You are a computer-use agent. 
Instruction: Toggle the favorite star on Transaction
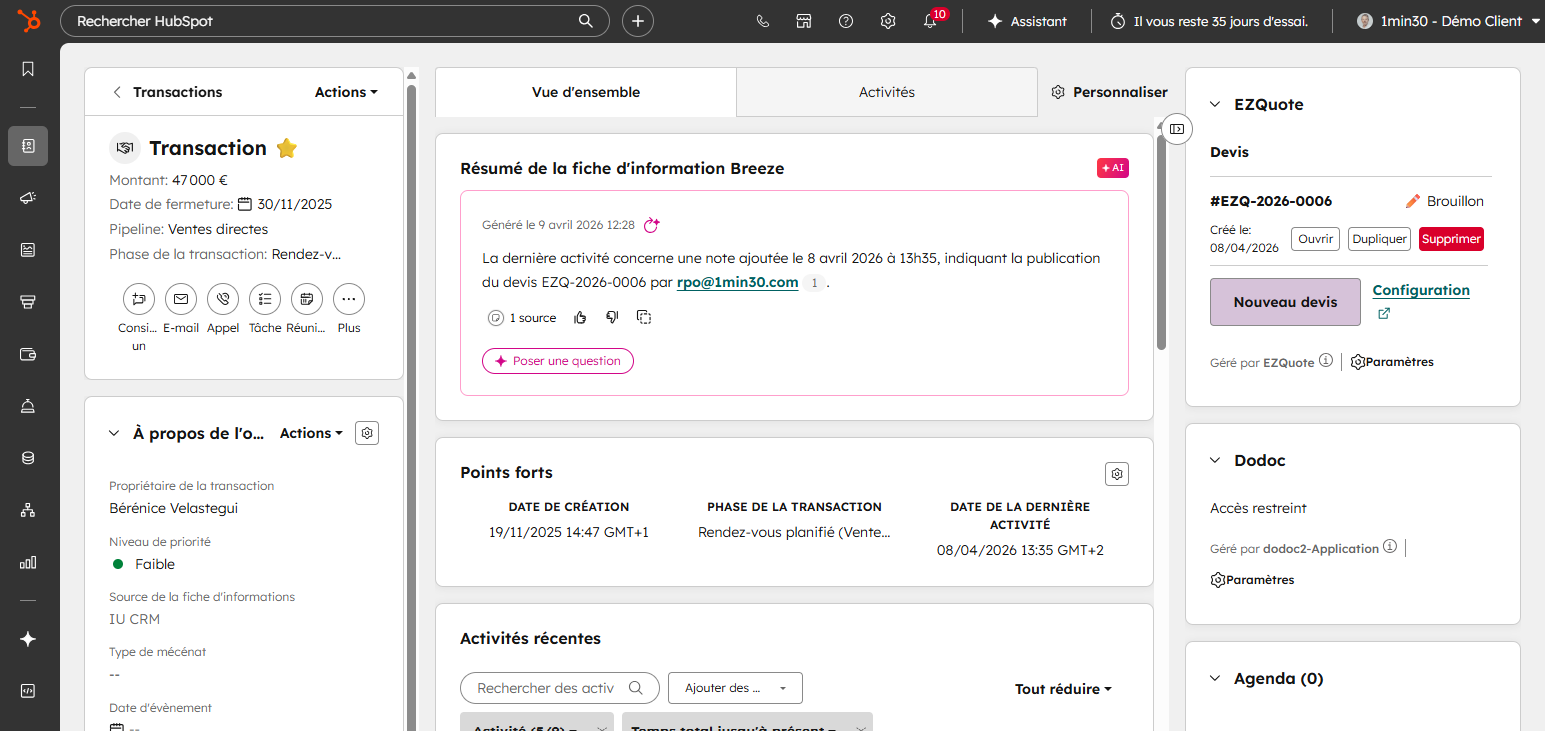(287, 149)
